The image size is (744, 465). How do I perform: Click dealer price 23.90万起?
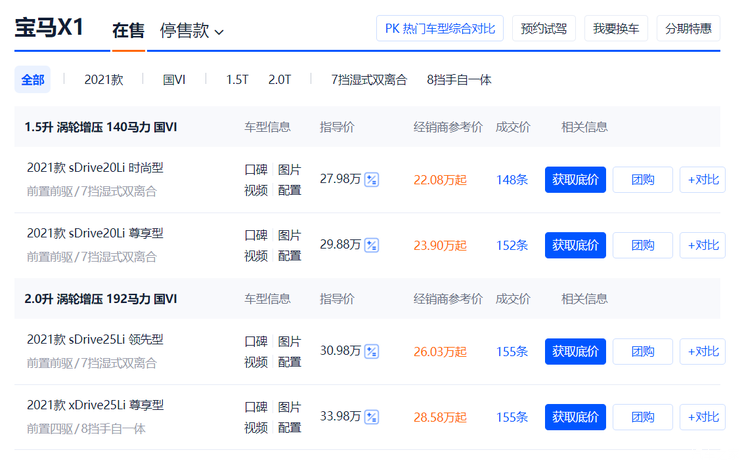click(440, 245)
